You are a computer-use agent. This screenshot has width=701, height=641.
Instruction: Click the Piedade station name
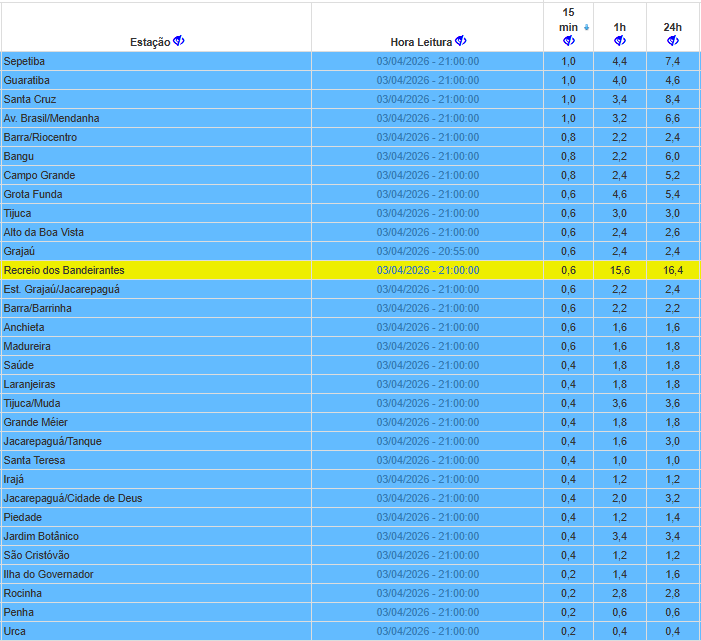[x=23, y=517]
